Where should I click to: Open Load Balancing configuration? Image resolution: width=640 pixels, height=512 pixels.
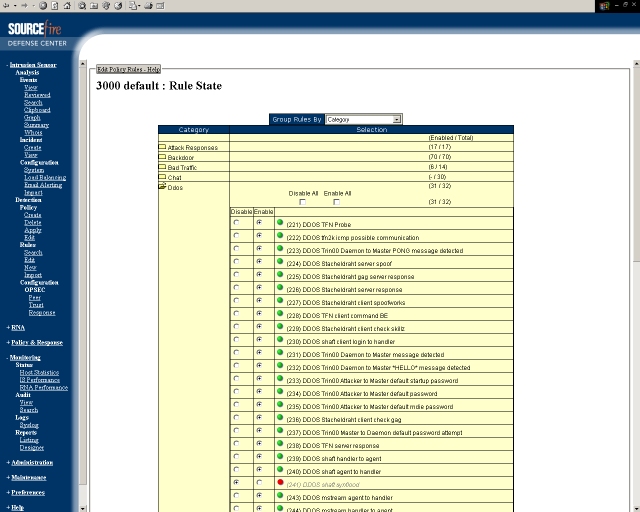[x=45, y=178]
